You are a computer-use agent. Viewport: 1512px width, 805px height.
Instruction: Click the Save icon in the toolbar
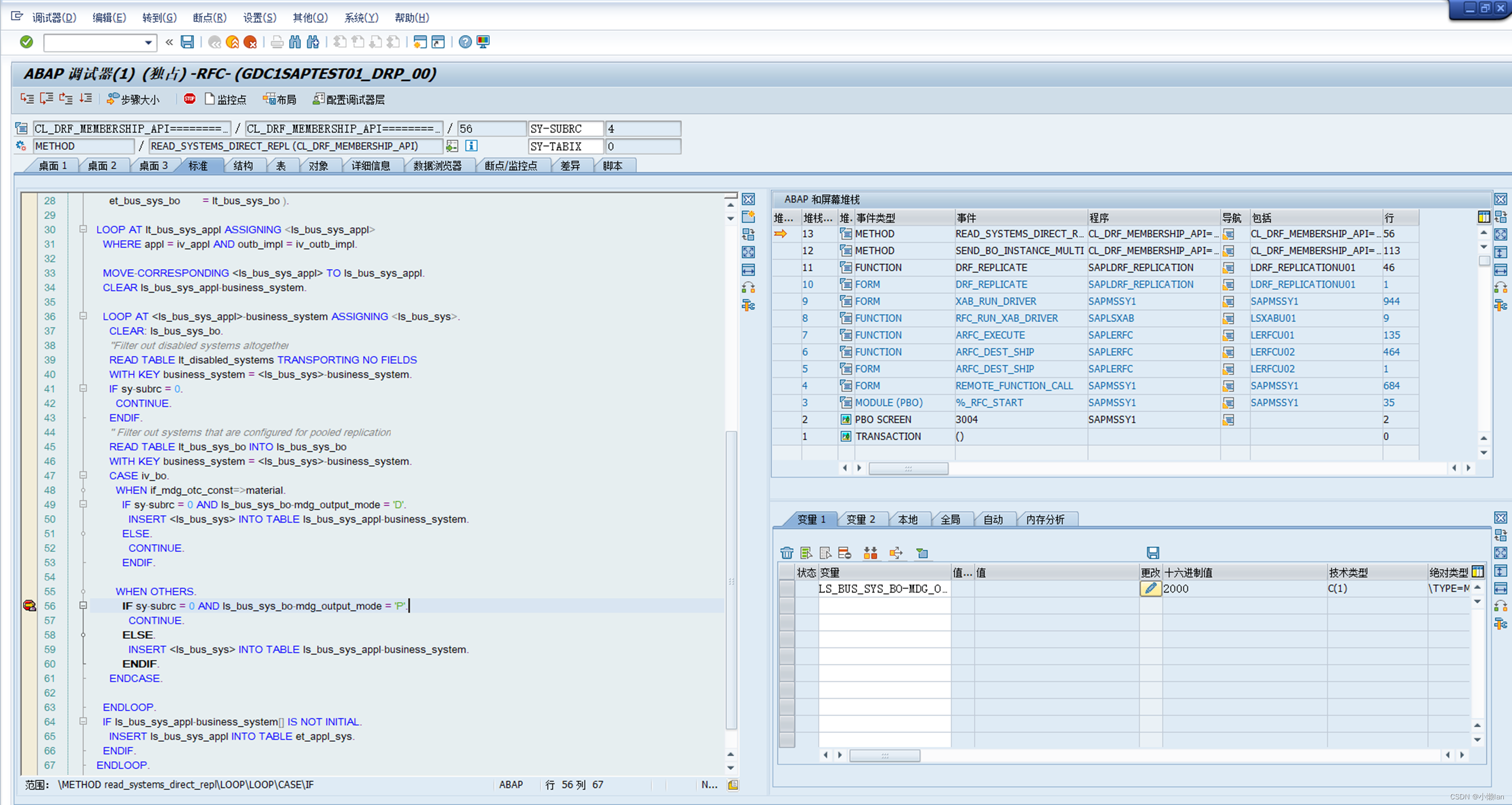187,42
